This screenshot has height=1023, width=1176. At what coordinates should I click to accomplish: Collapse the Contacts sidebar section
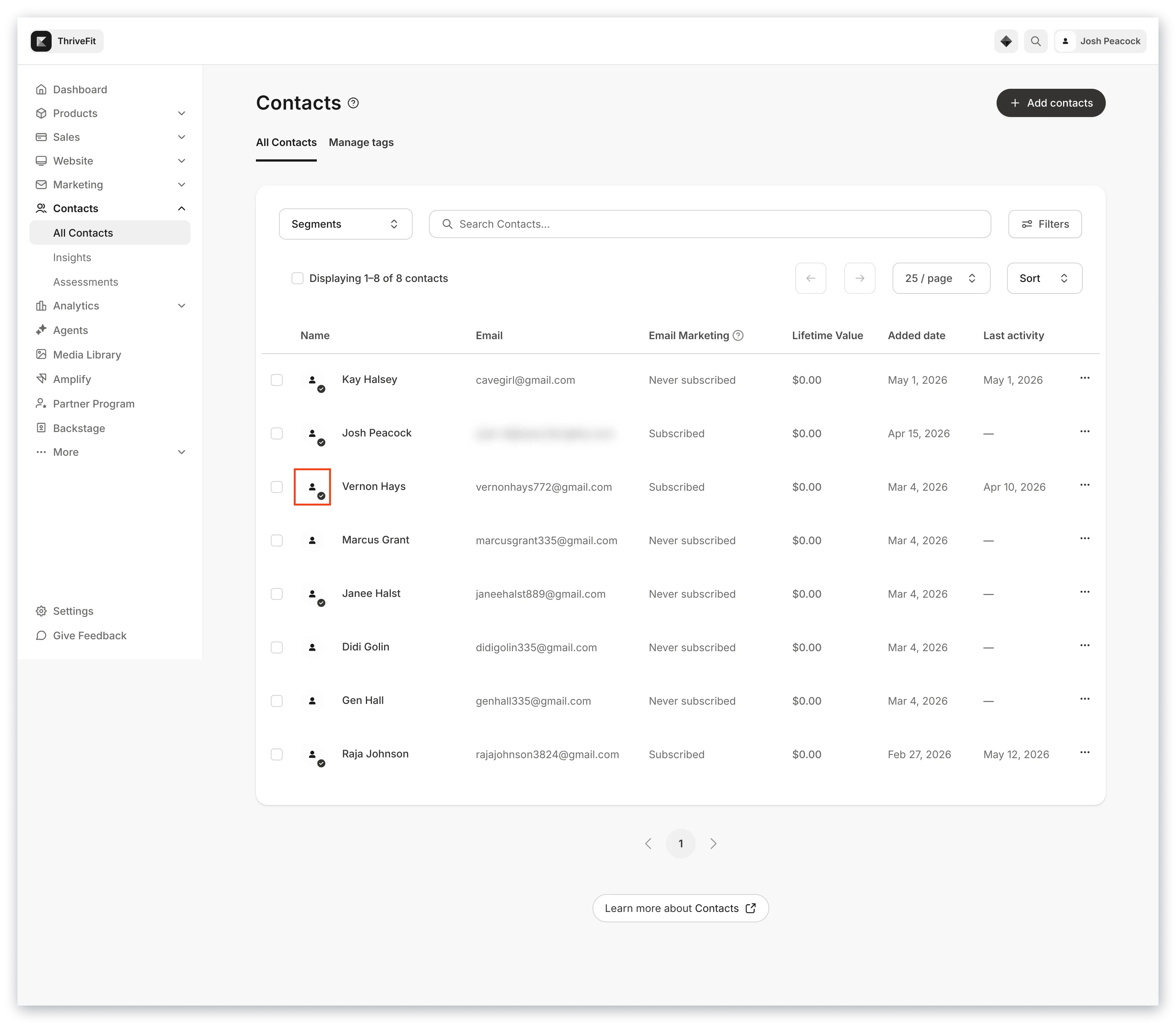pyautogui.click(x=182, y=208)
